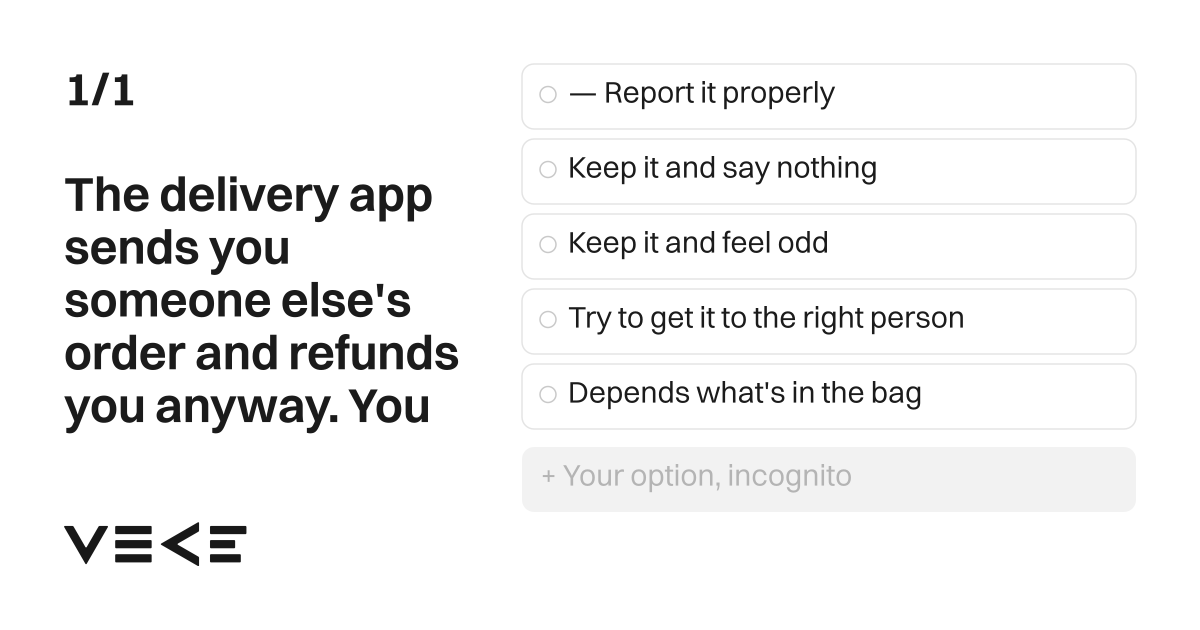Image resolution: width=1200 pixels, height=630 pixels.
Task: Select the 'Depends what's in the bag' answer text
Action: point(744,393)
